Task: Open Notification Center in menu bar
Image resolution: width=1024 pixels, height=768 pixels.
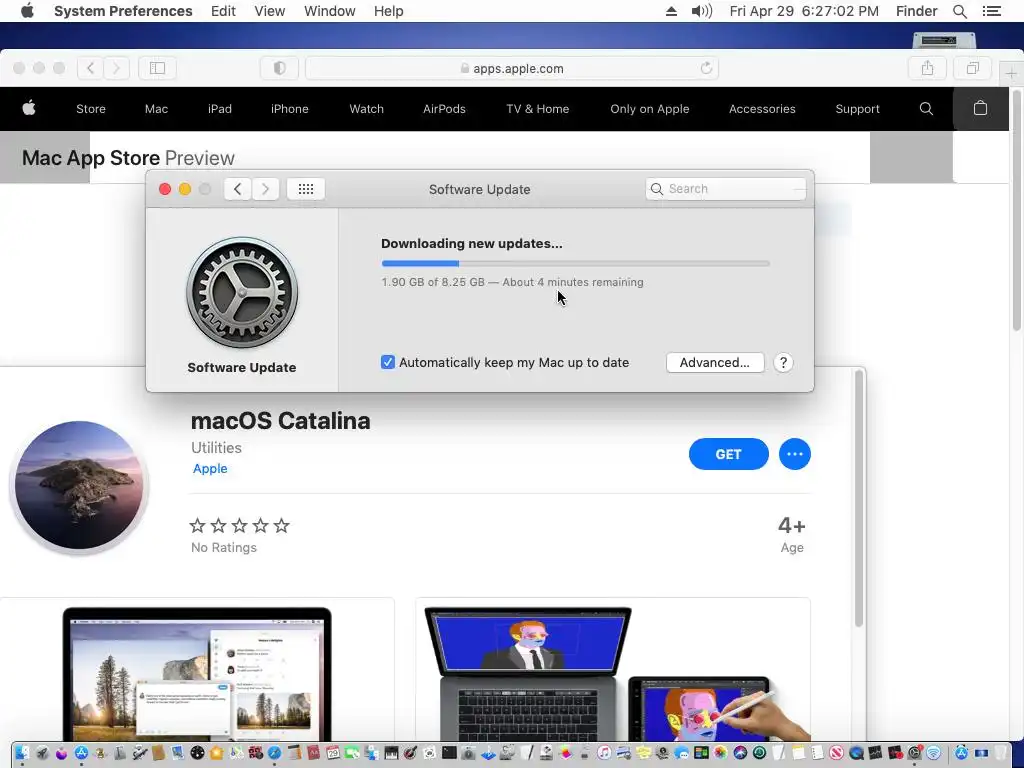Action: [x=992, y=11]
